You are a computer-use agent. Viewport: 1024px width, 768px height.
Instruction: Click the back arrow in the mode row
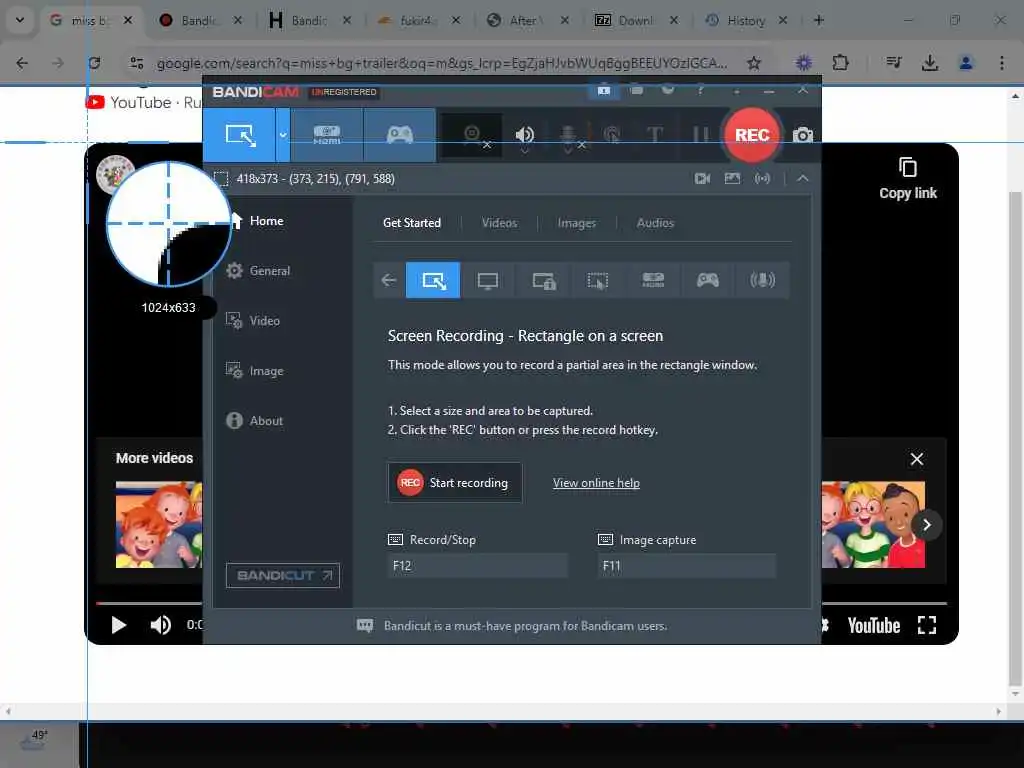389,280
